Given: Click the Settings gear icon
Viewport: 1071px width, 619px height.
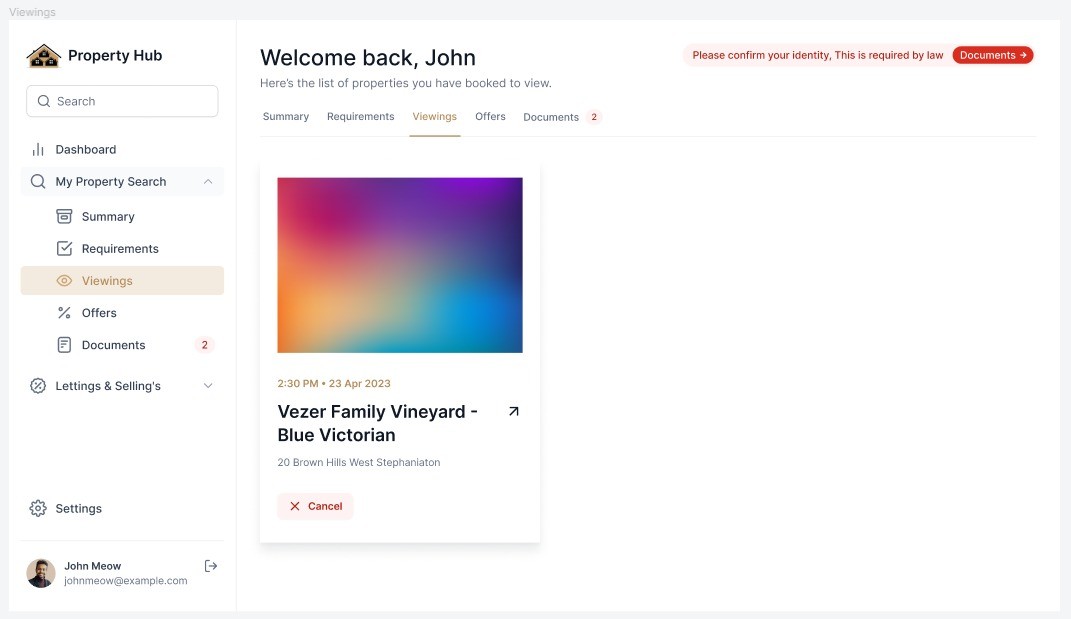Looking at the screenshot, I should point(38,508).
